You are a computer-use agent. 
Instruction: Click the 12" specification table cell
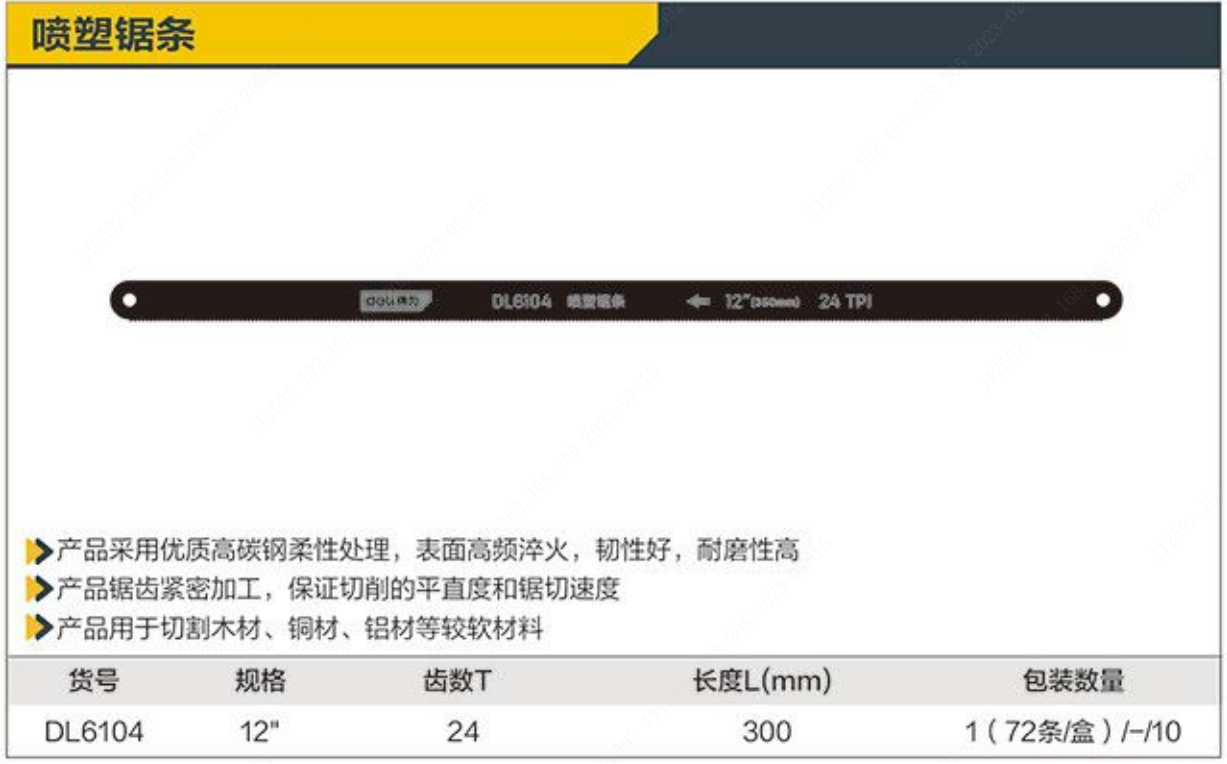(259, 732)
